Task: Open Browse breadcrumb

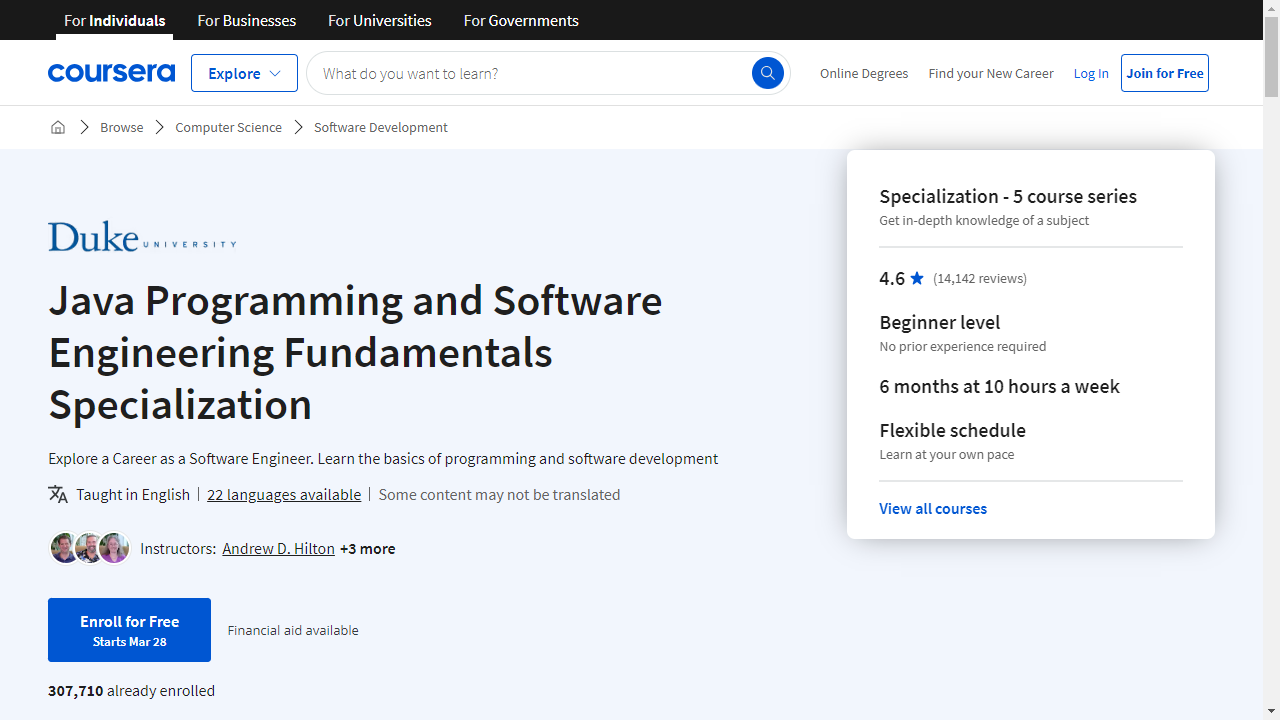Action: (122, 127)
